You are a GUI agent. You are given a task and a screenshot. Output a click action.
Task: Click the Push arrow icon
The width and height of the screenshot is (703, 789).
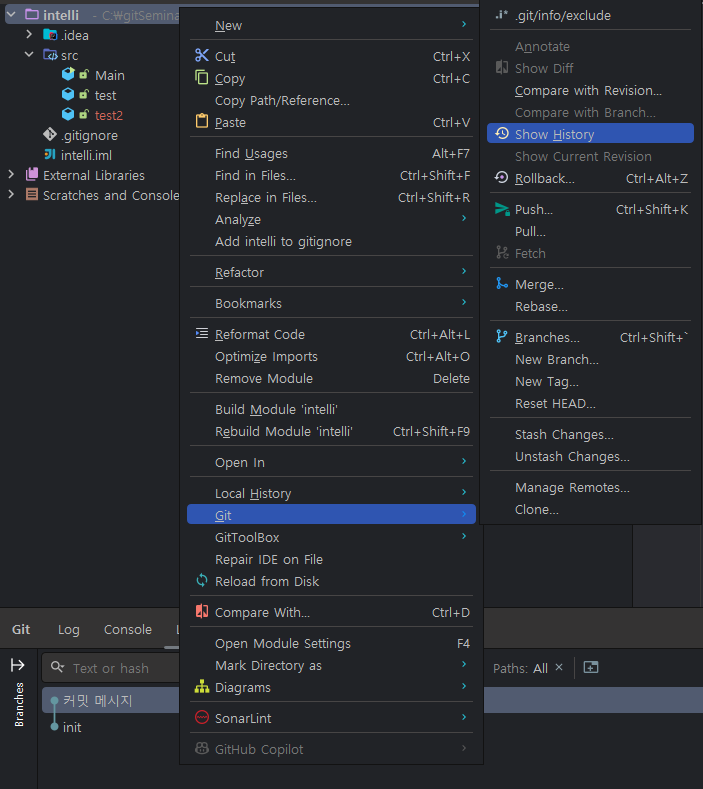click(x=502, y=209)
